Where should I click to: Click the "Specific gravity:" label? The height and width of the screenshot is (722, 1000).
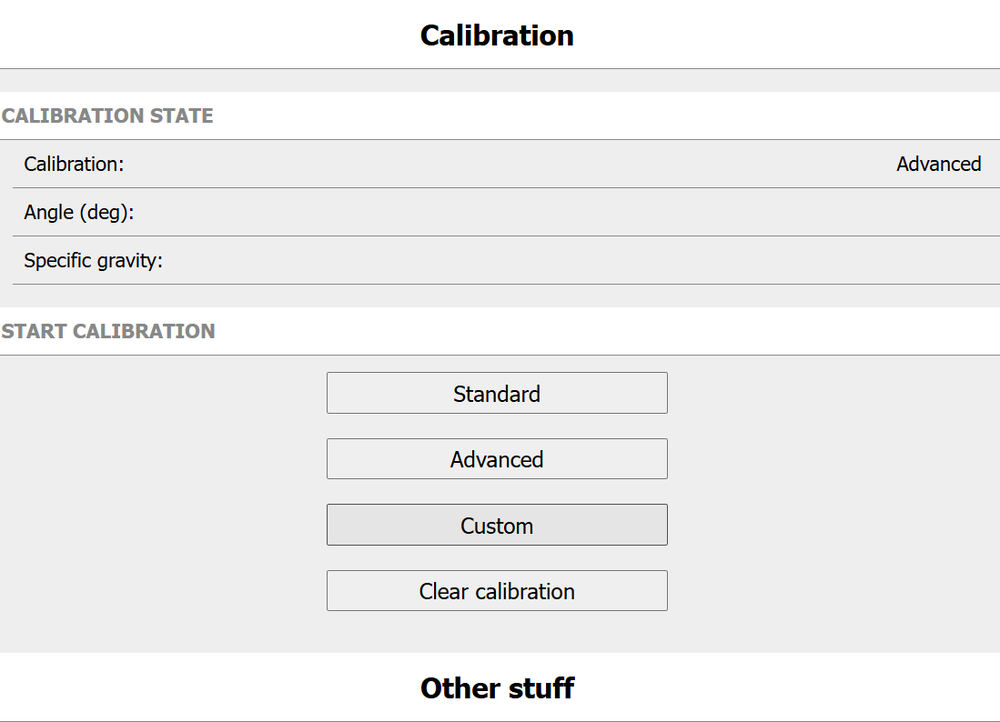click(93, 261)
